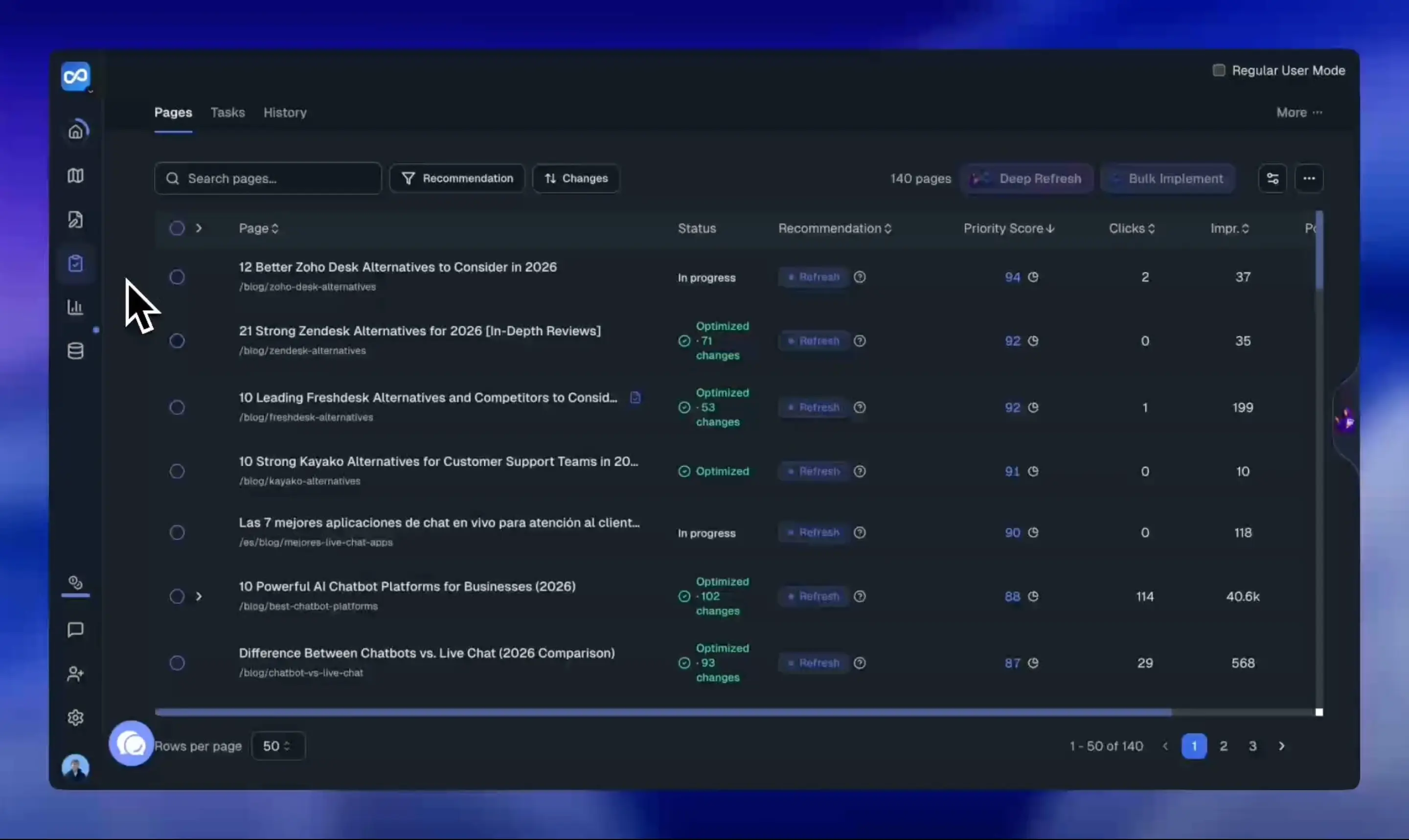Screen dimensions: 1409x840
Task: Open the document edit icon in sidebar
Action: [76, 219]
